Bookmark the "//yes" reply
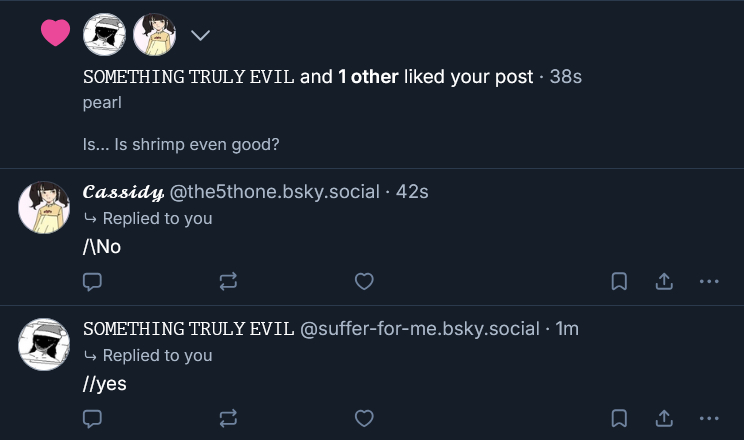Viewport: 744px width, 440px height. coord(619,419)
